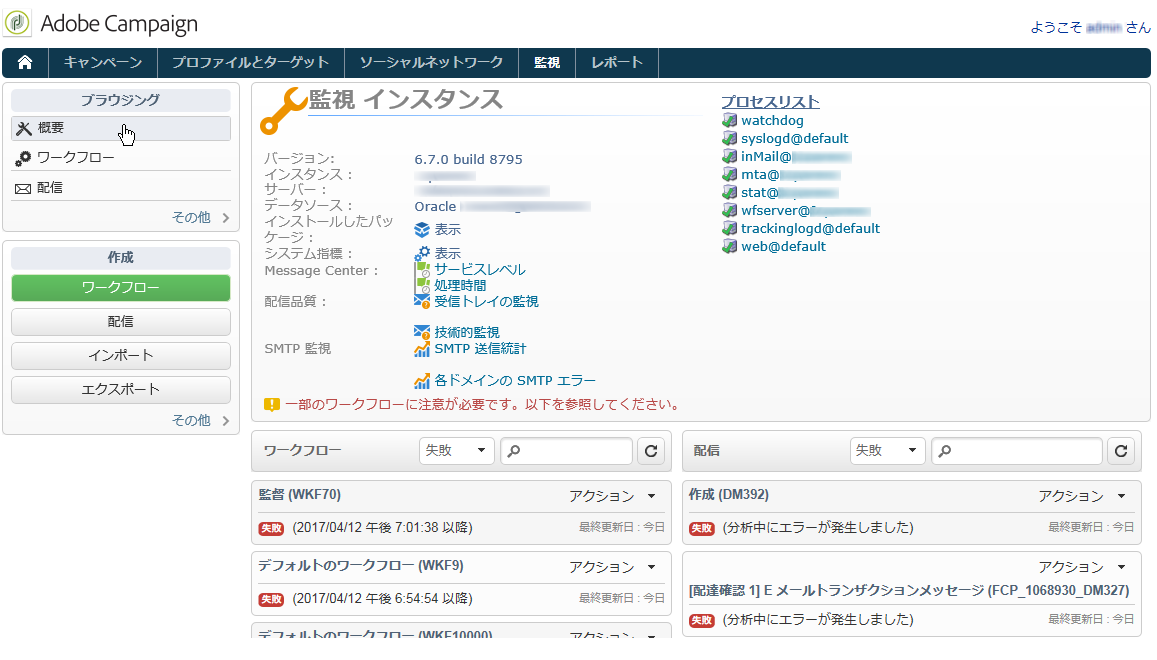Open the キャンペーン menu tab
Image resolution: width=1157 pixels, height=660 pixels.
pos(103,63)
